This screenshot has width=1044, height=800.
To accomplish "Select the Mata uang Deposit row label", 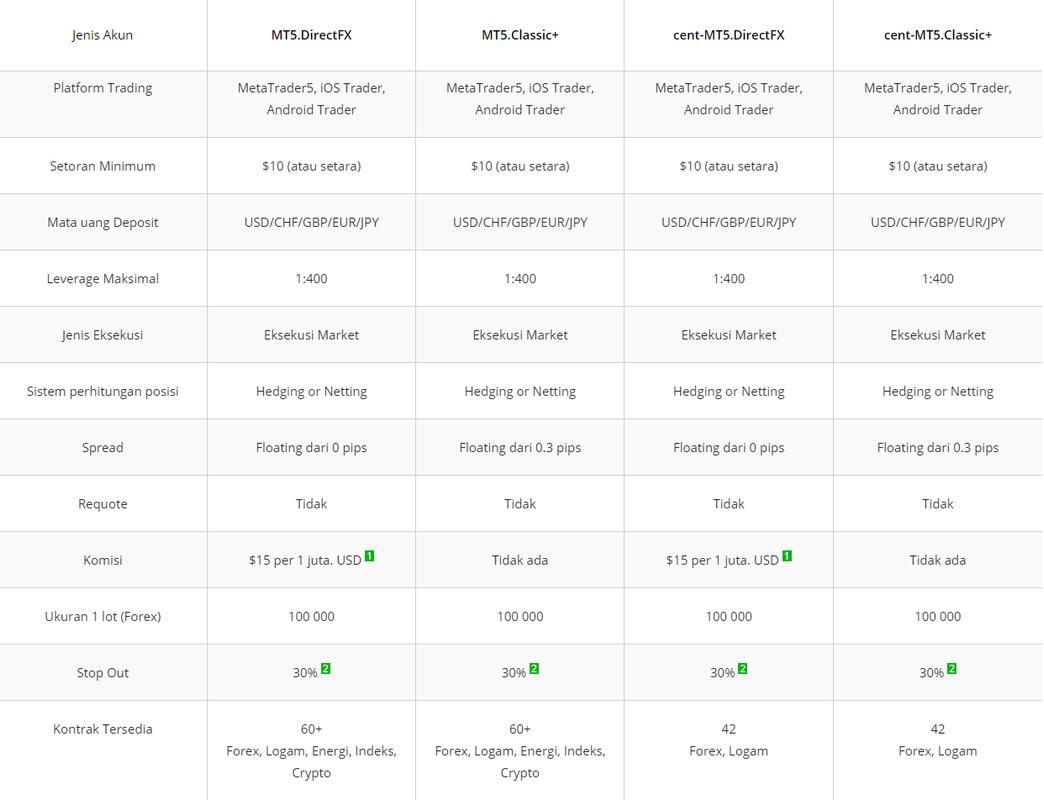I will (x=103, y=222).
